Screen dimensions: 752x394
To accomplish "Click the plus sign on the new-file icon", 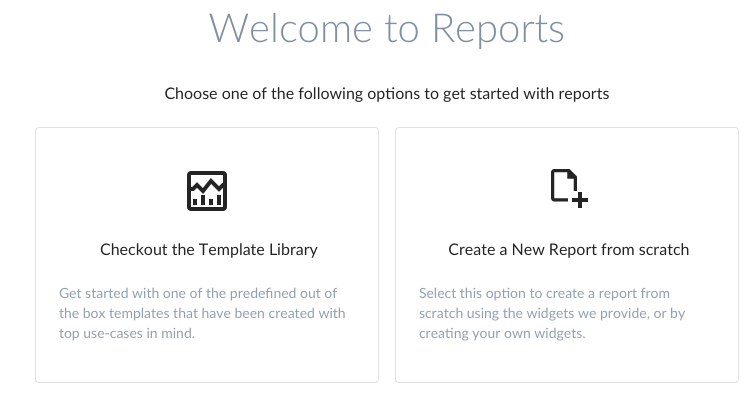I will (580, 199).
